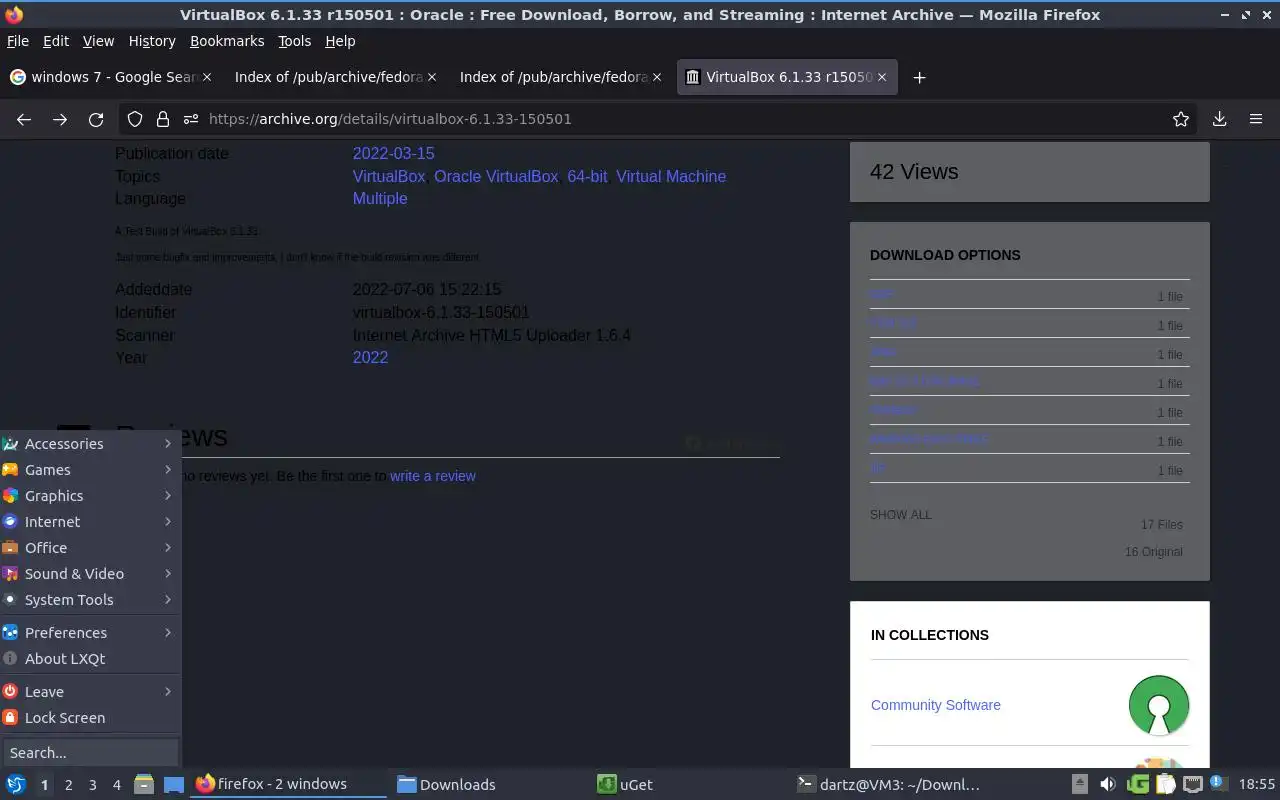Click the shield tracking protection icon
Screen dimensions: 1280x800
[x=135, y=119]
